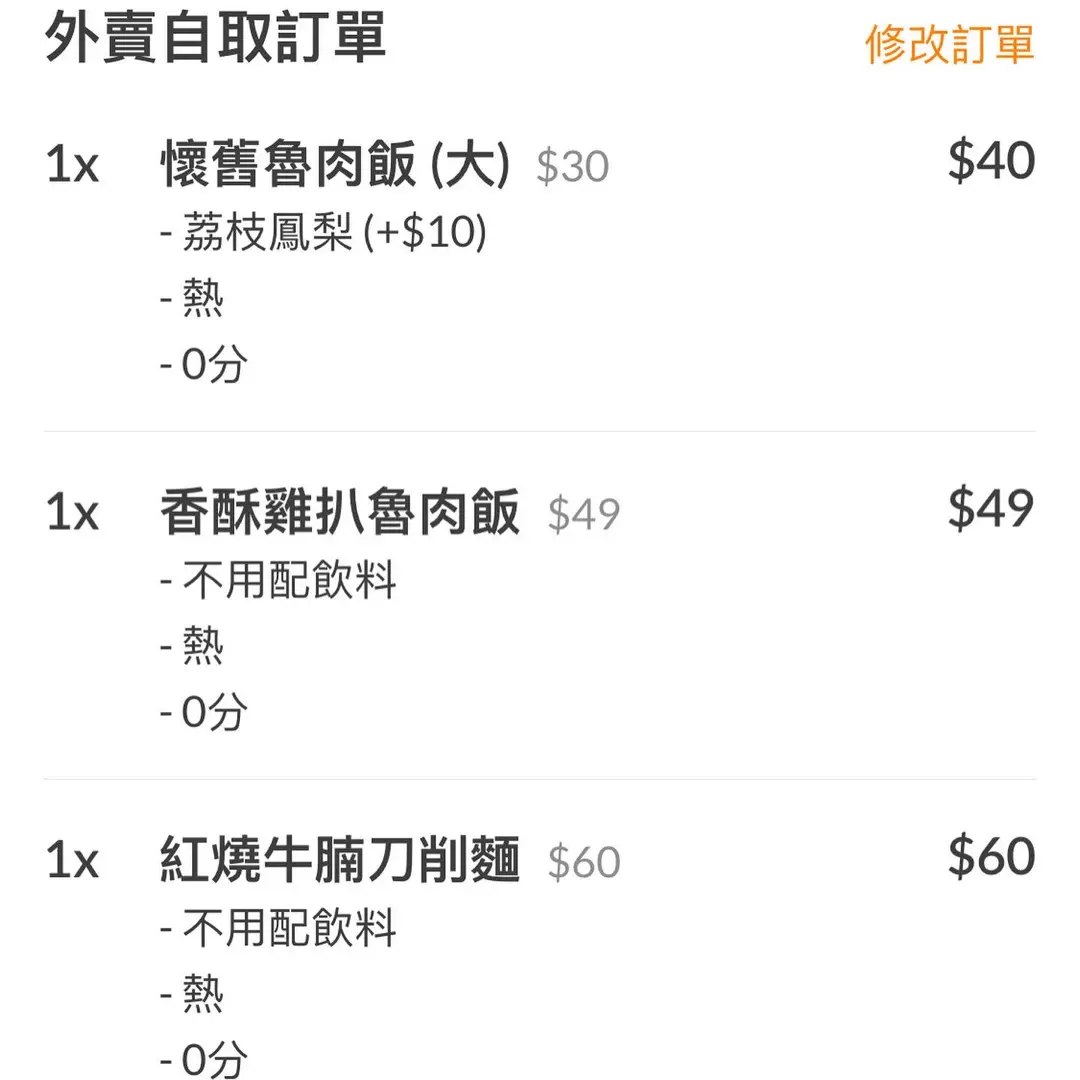Open the 香酥雞扒魯肉飯 item name
Image resolution: width=1080 pixels, height=1080 pixels.
[340, 513]
